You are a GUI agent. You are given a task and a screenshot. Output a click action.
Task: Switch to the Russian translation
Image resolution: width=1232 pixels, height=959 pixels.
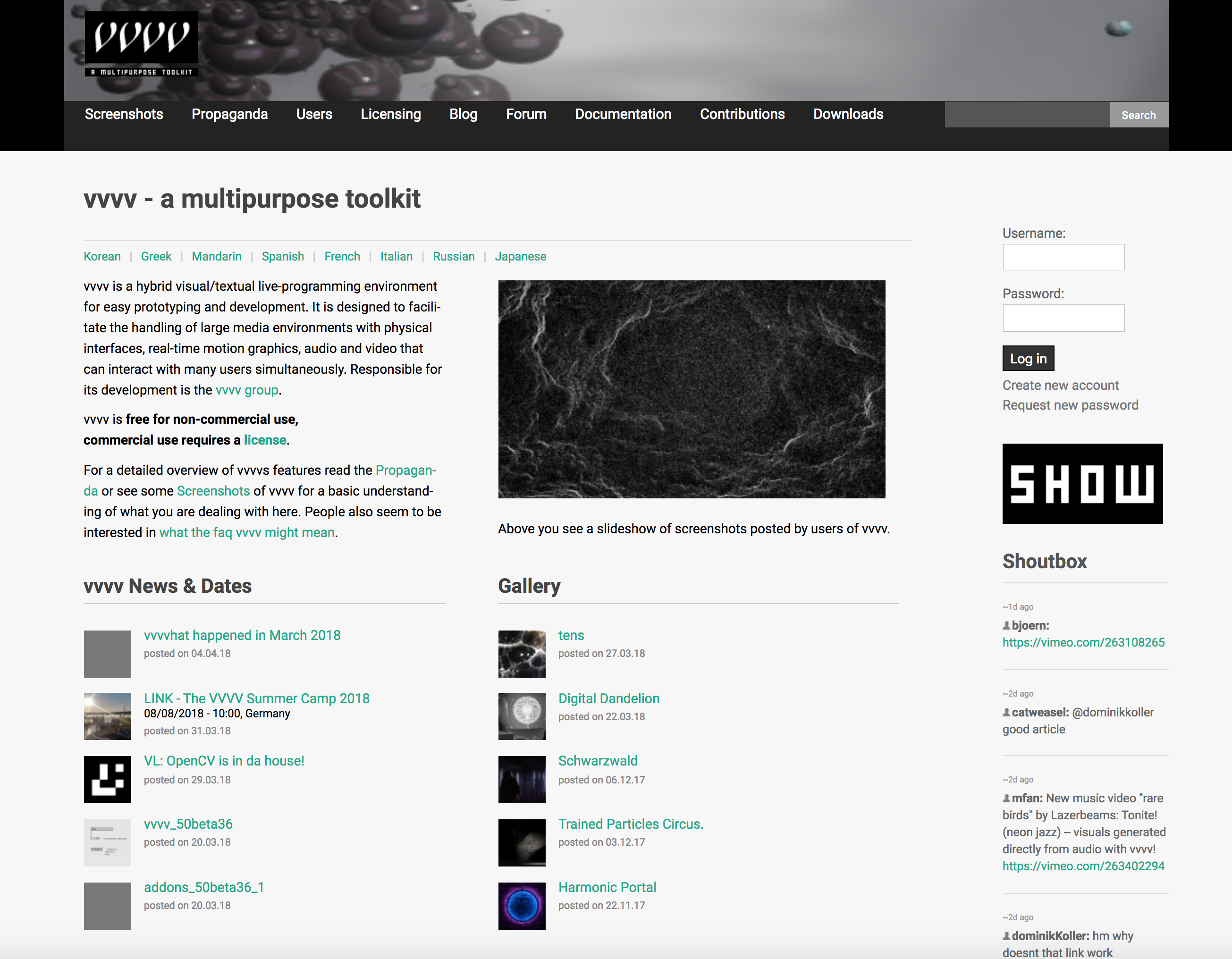pyautogui.click(x=454, y=257)
